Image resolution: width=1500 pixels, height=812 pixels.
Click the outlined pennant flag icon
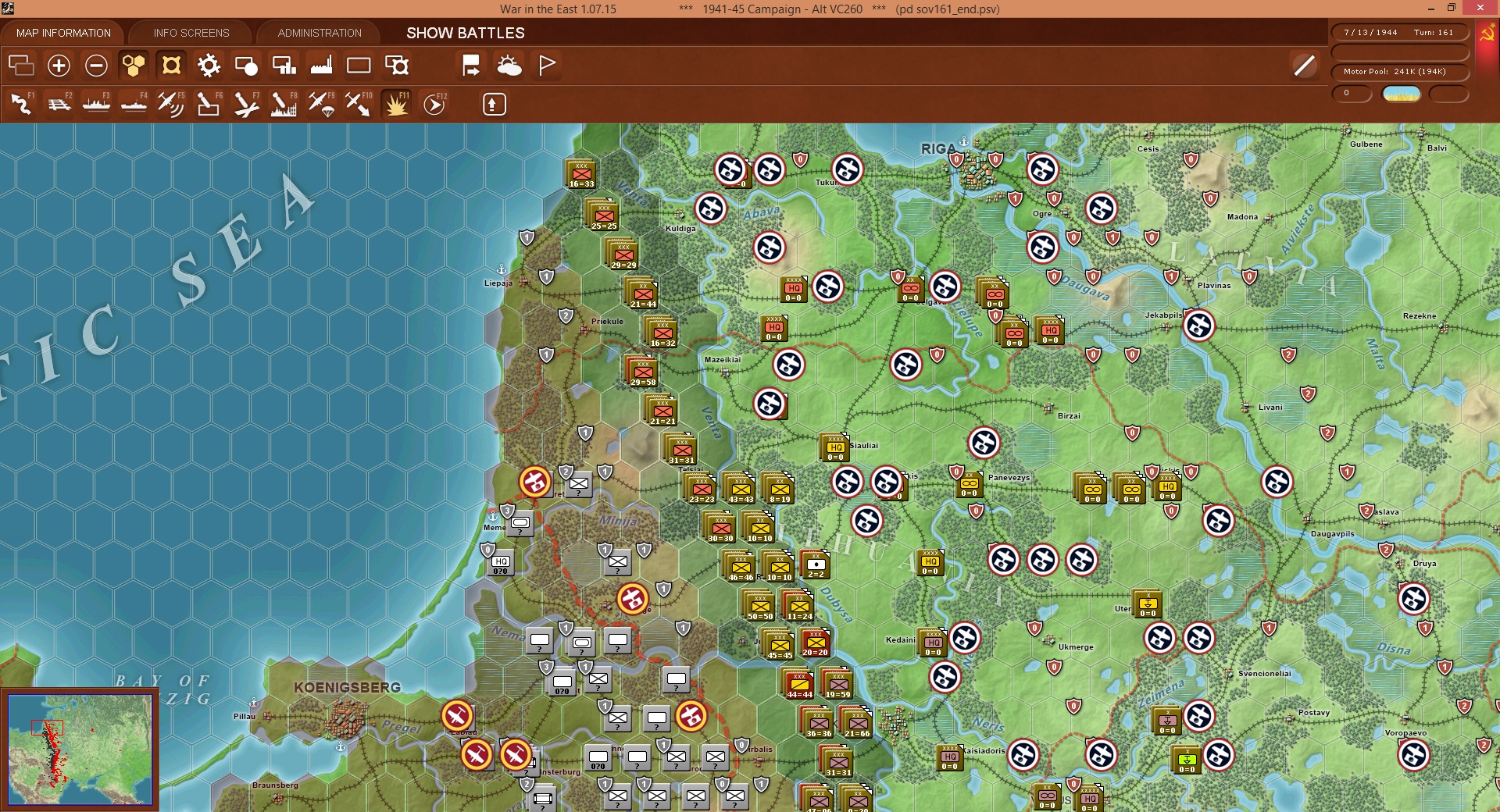(547, 66)
